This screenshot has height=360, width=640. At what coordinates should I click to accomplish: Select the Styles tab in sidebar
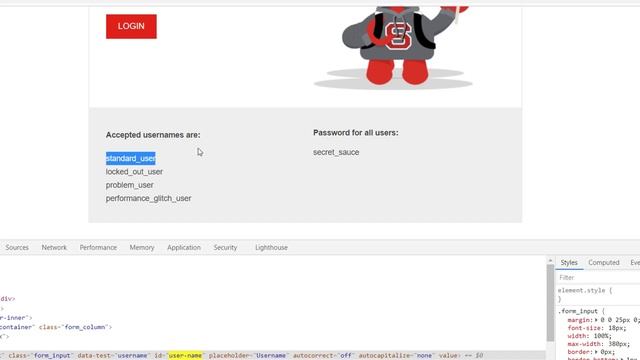pyautogui.click(x=569, y=262)
